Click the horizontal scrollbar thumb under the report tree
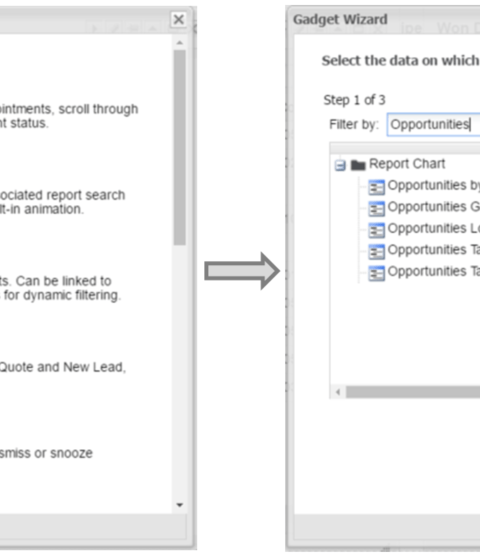This screenshot has height=555, width=480. click(x=413, y=392)
